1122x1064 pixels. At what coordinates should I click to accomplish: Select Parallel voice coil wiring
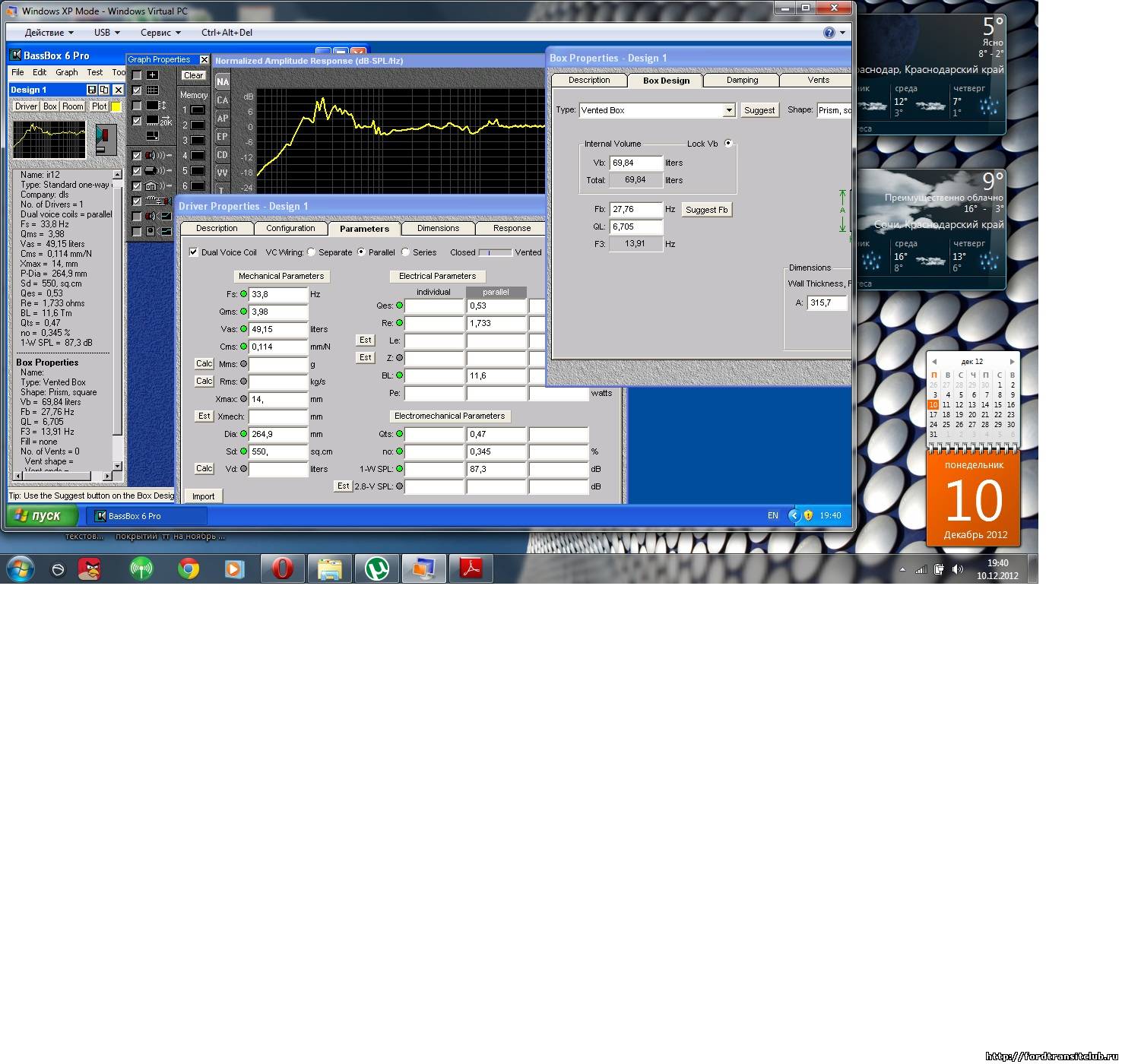(361, 252)
